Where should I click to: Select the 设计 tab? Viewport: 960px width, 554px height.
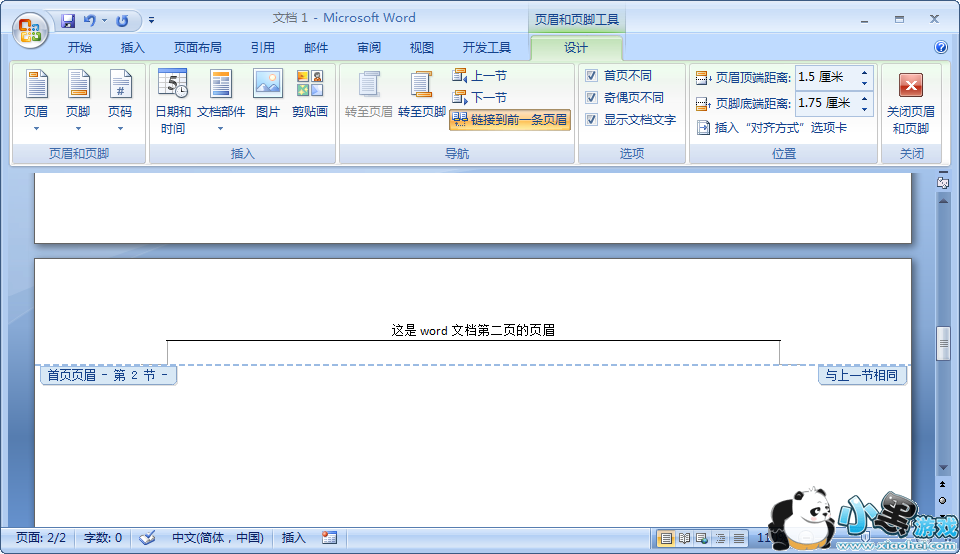(576, 48)
